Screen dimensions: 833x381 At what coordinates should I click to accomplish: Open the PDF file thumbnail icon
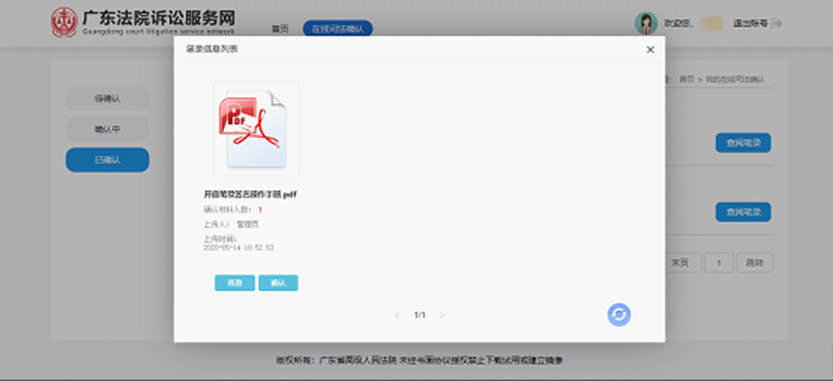coord(257,128)
